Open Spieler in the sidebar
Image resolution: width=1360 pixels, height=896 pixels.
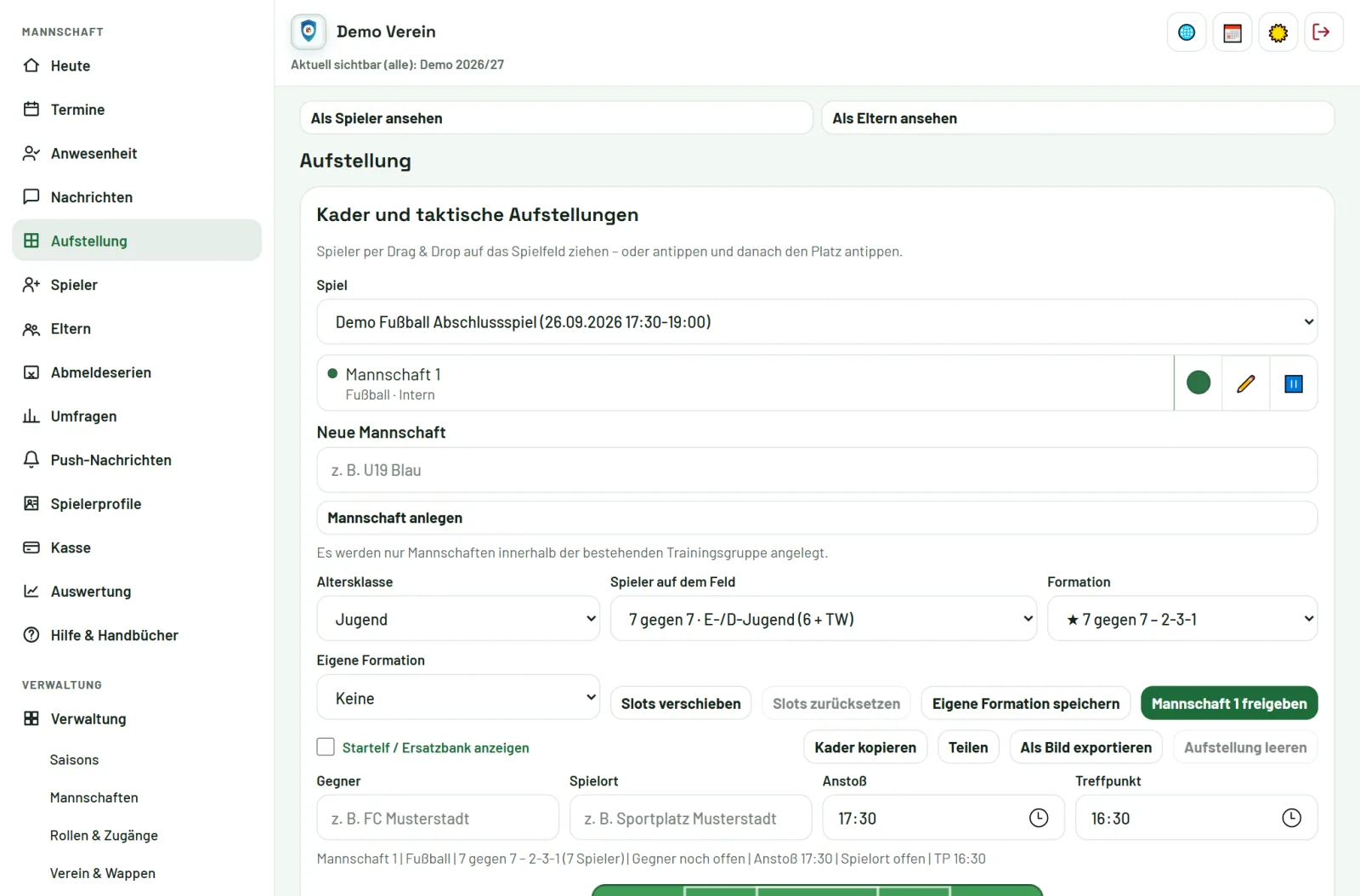click(x=137, y=285)
